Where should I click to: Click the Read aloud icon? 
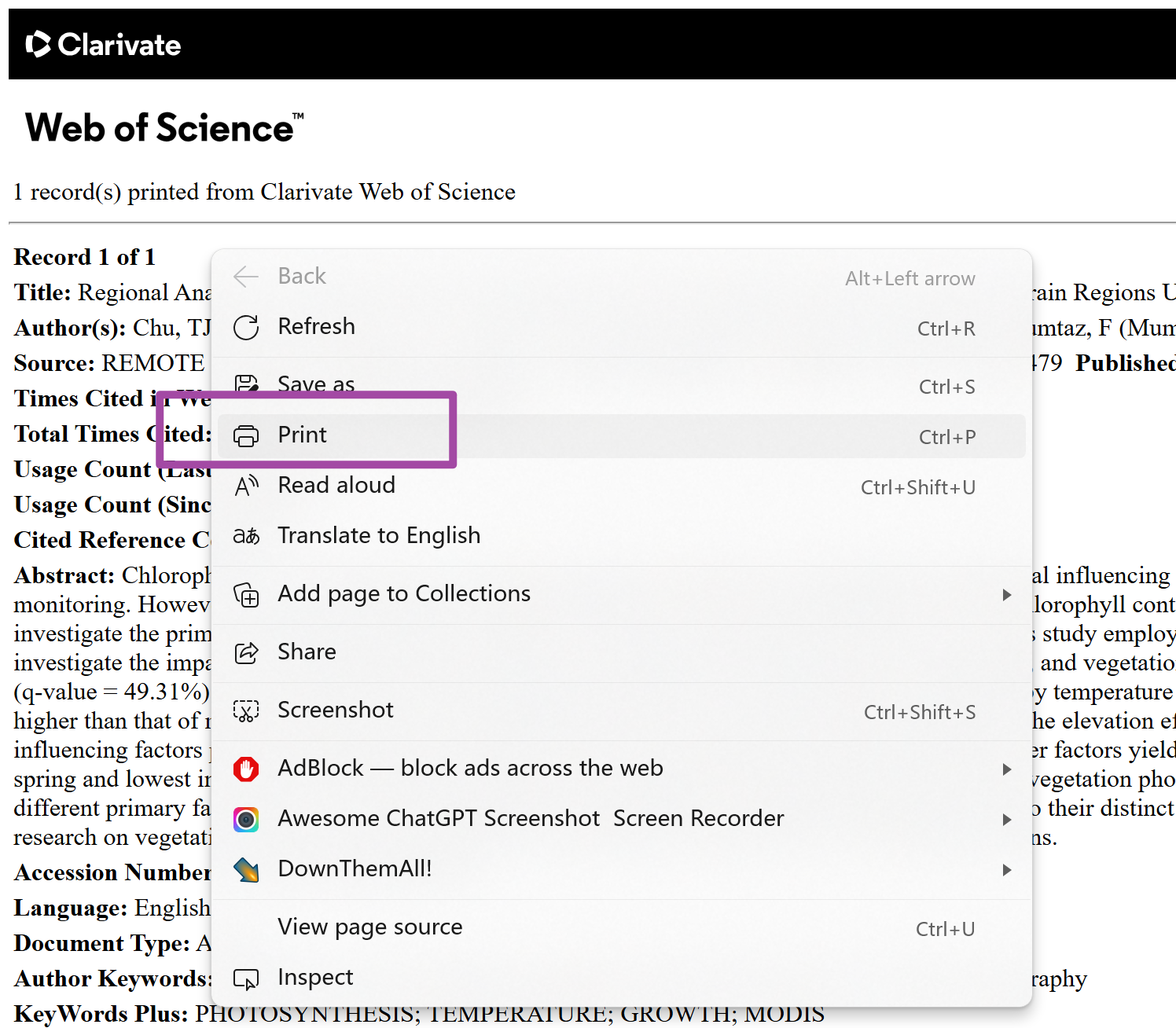point(246,486)
